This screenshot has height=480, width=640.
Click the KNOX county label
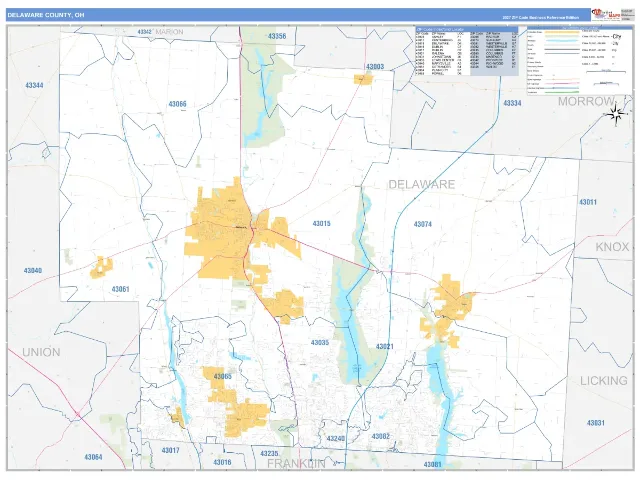(612, 247)
